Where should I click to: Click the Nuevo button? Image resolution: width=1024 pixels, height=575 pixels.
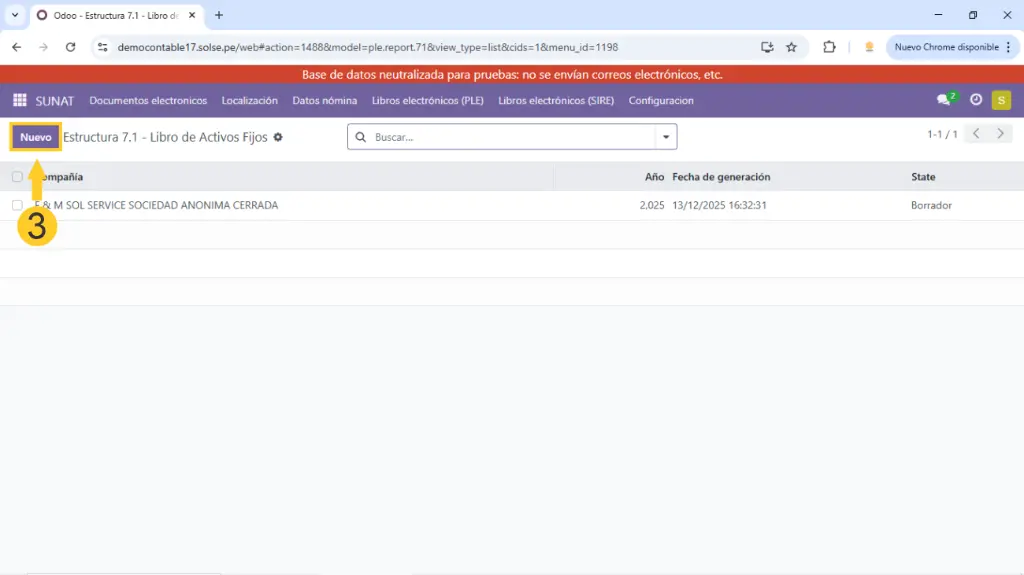click(36, 137)
